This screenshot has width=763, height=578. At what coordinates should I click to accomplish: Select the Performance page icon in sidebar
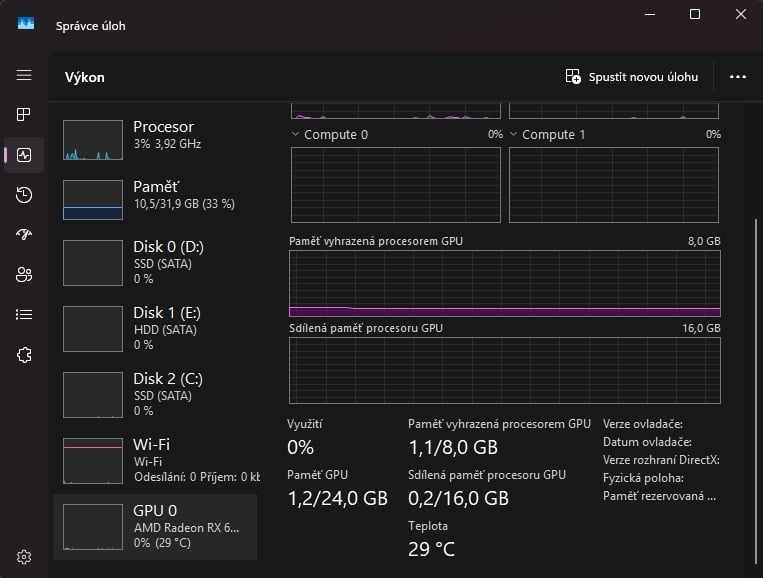pos(24,155)
